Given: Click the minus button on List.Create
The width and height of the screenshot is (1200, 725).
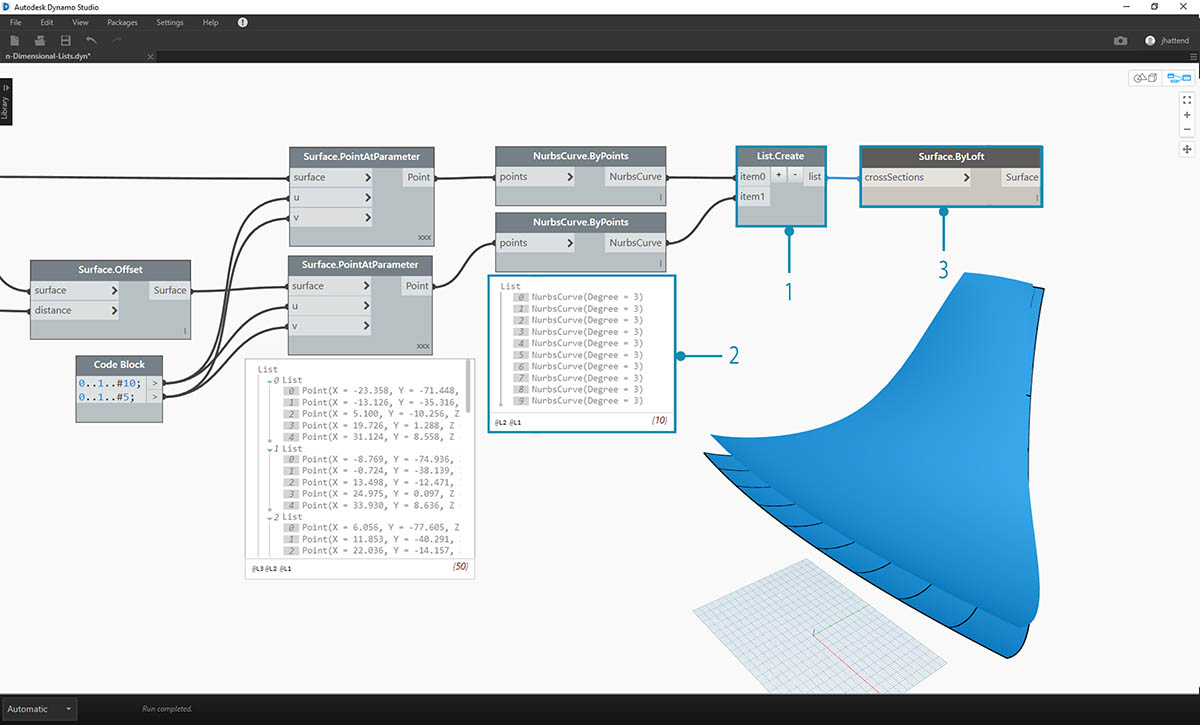Looking at the screenshot, I should click(x=794, y=175).
